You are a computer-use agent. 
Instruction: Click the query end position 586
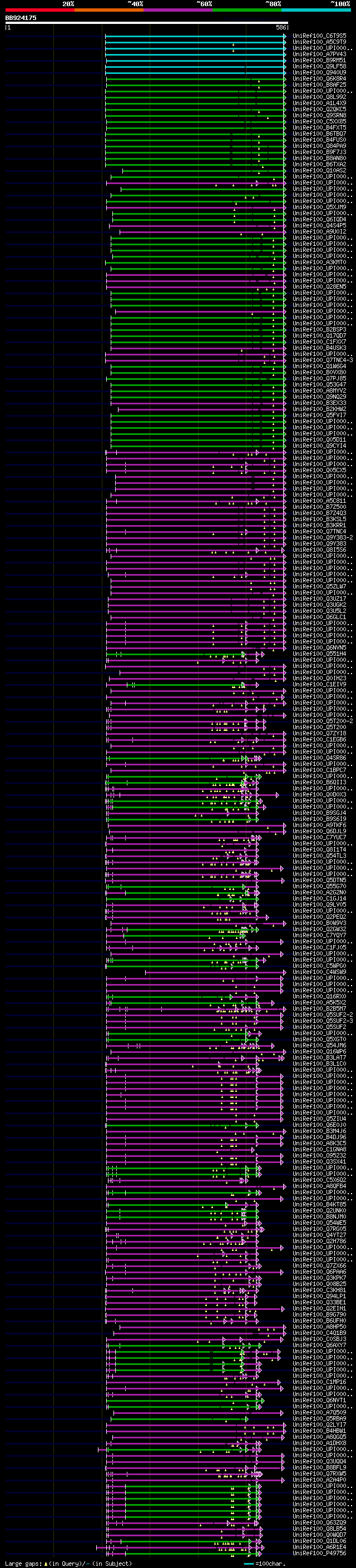280,27
